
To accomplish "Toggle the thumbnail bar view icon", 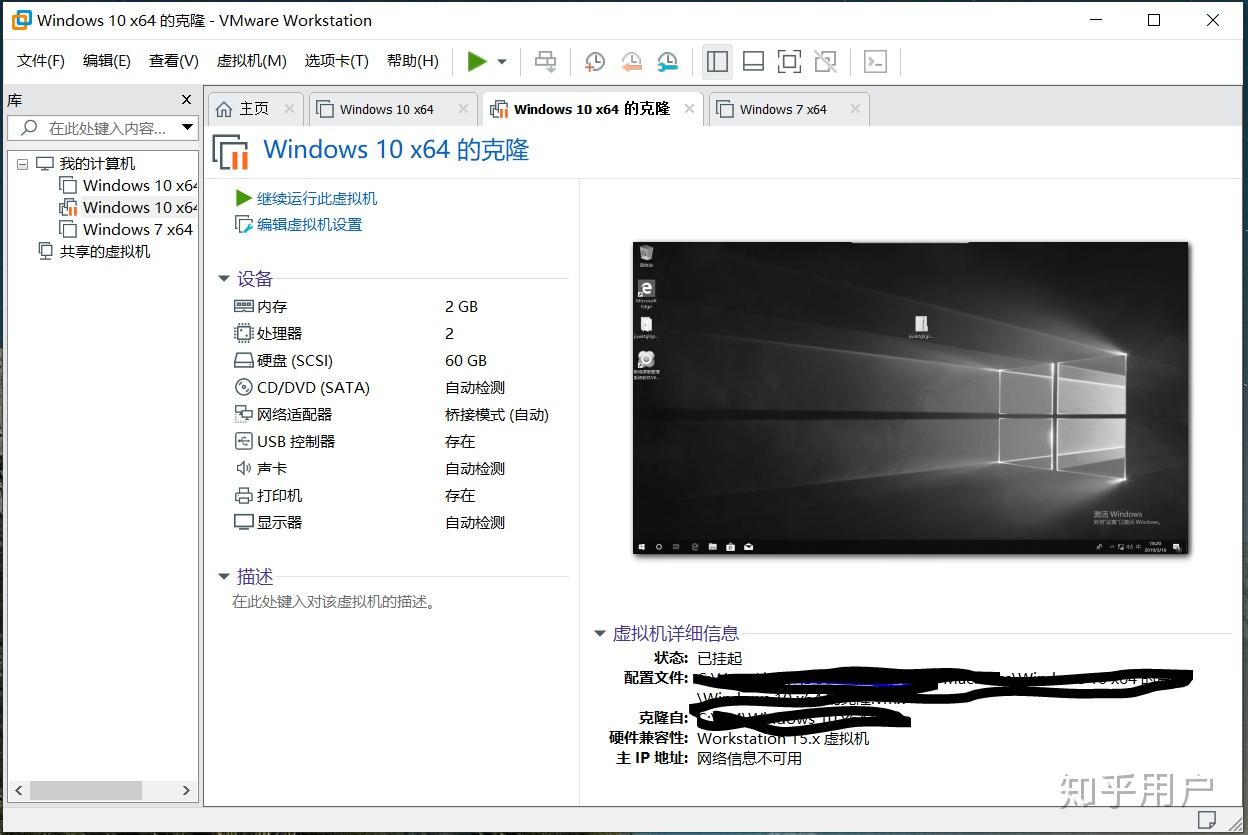I will click(x=753, y=62).
